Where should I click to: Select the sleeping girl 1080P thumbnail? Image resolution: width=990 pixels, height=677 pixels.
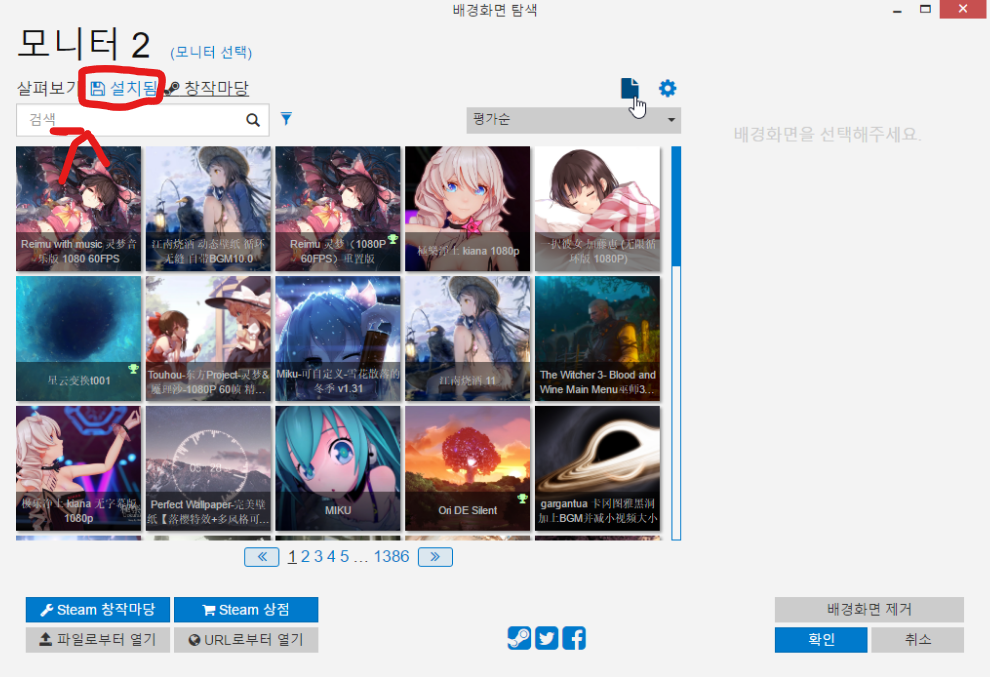point(597,208)
